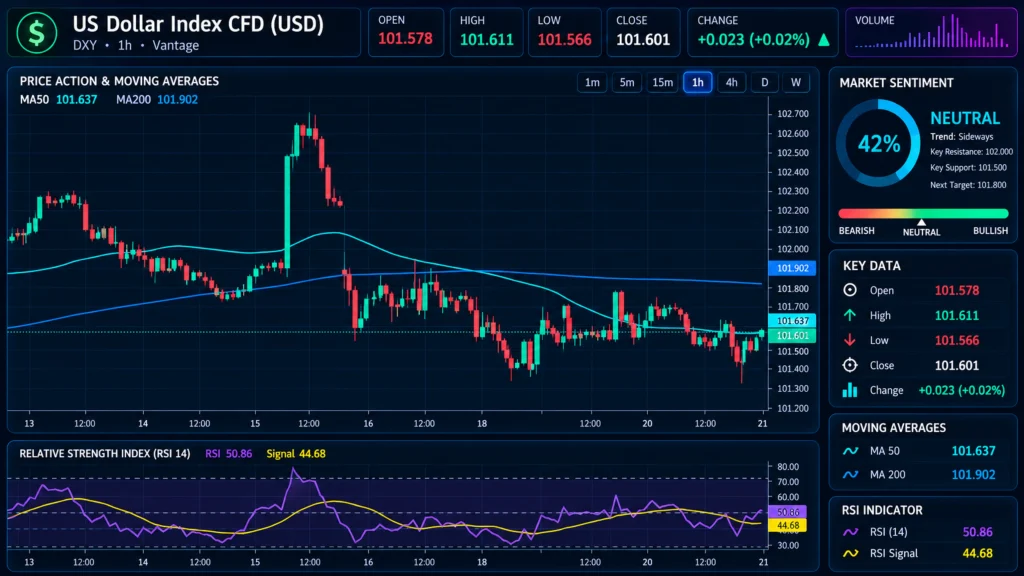Click the green change up-arrow triangle
This screenshot has width=1024, height=576.
(824, 40)
